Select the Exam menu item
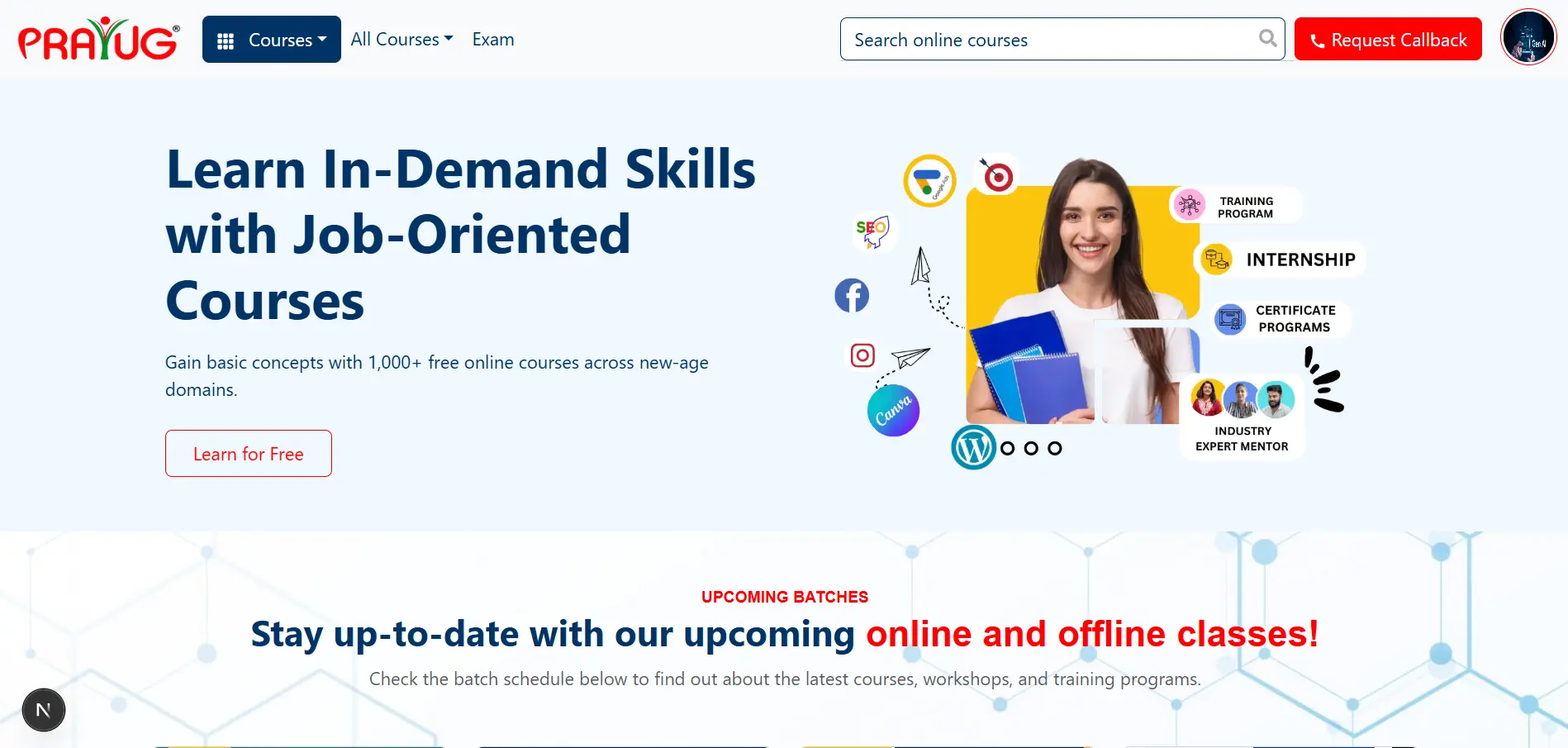This screenshot has width=1568, height=748. pyautogui.click(x=492, y=39)
